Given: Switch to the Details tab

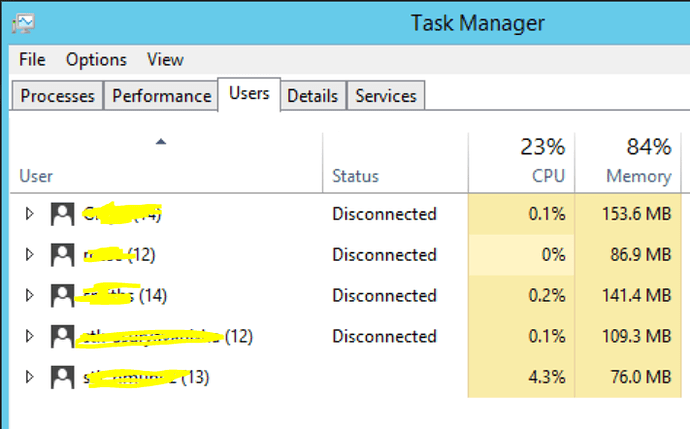Looking at the screenshot, I should 312,95.
